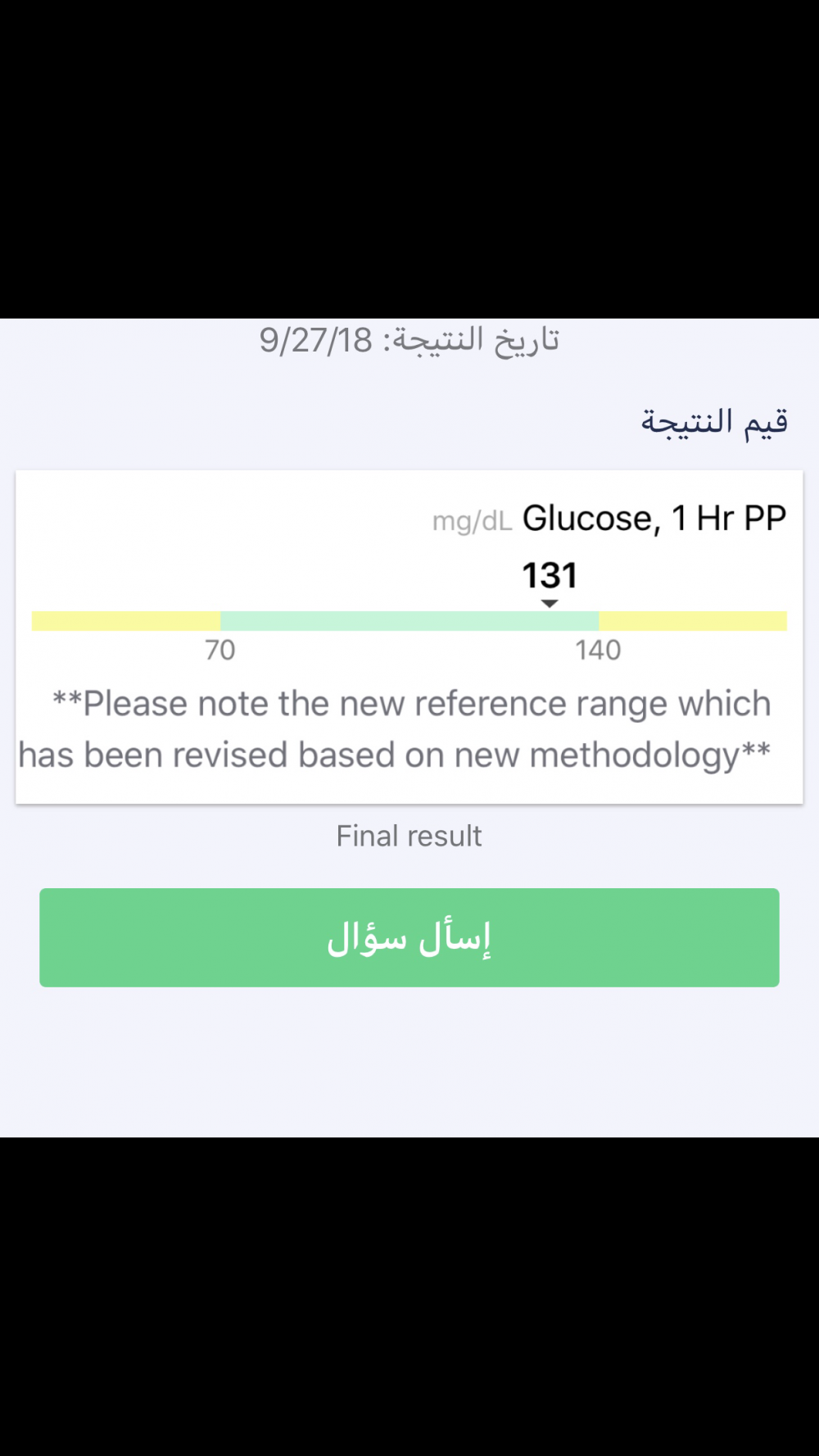The image size is (819, 1456).
Task: Click the left yellow low-range segment
Action: 125,621
